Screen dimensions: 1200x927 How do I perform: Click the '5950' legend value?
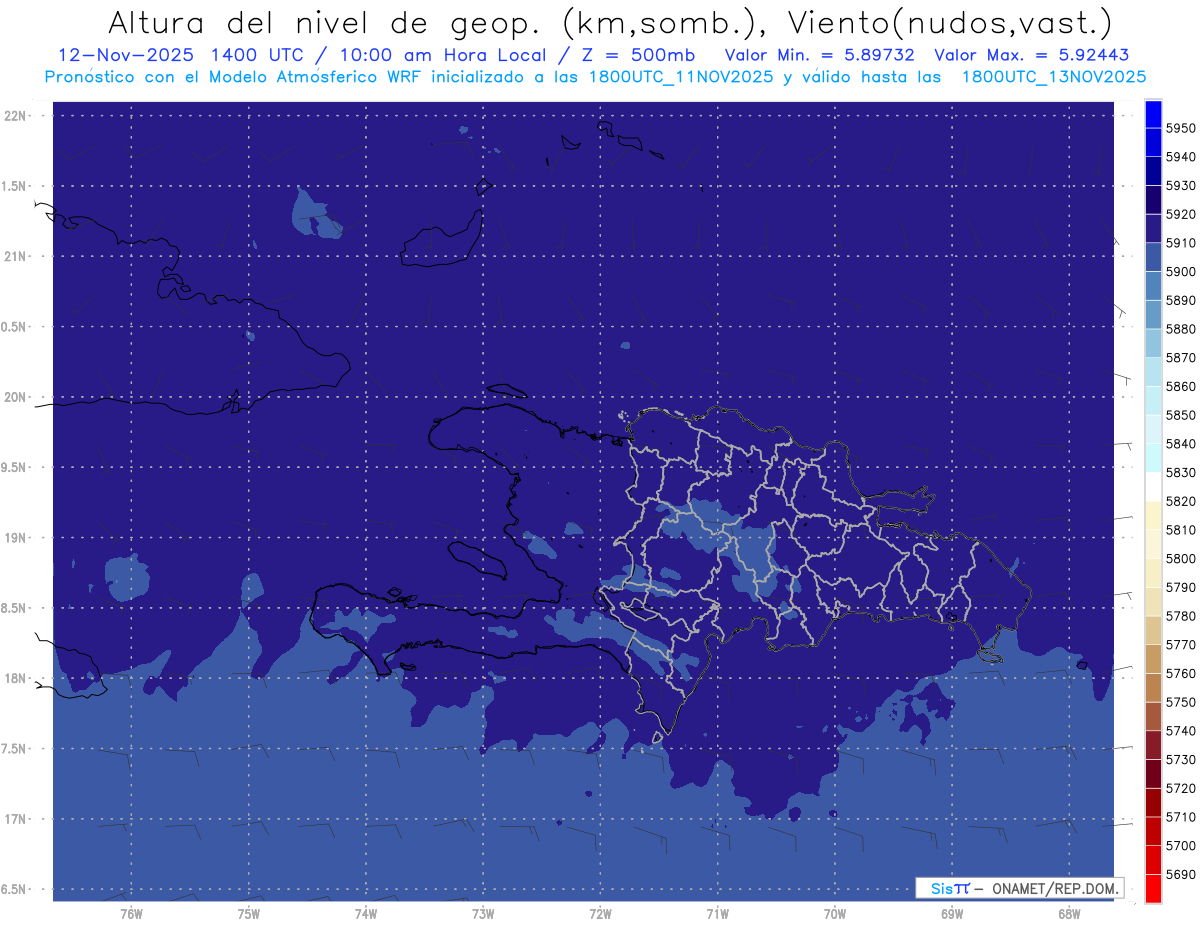point(1181,129)
